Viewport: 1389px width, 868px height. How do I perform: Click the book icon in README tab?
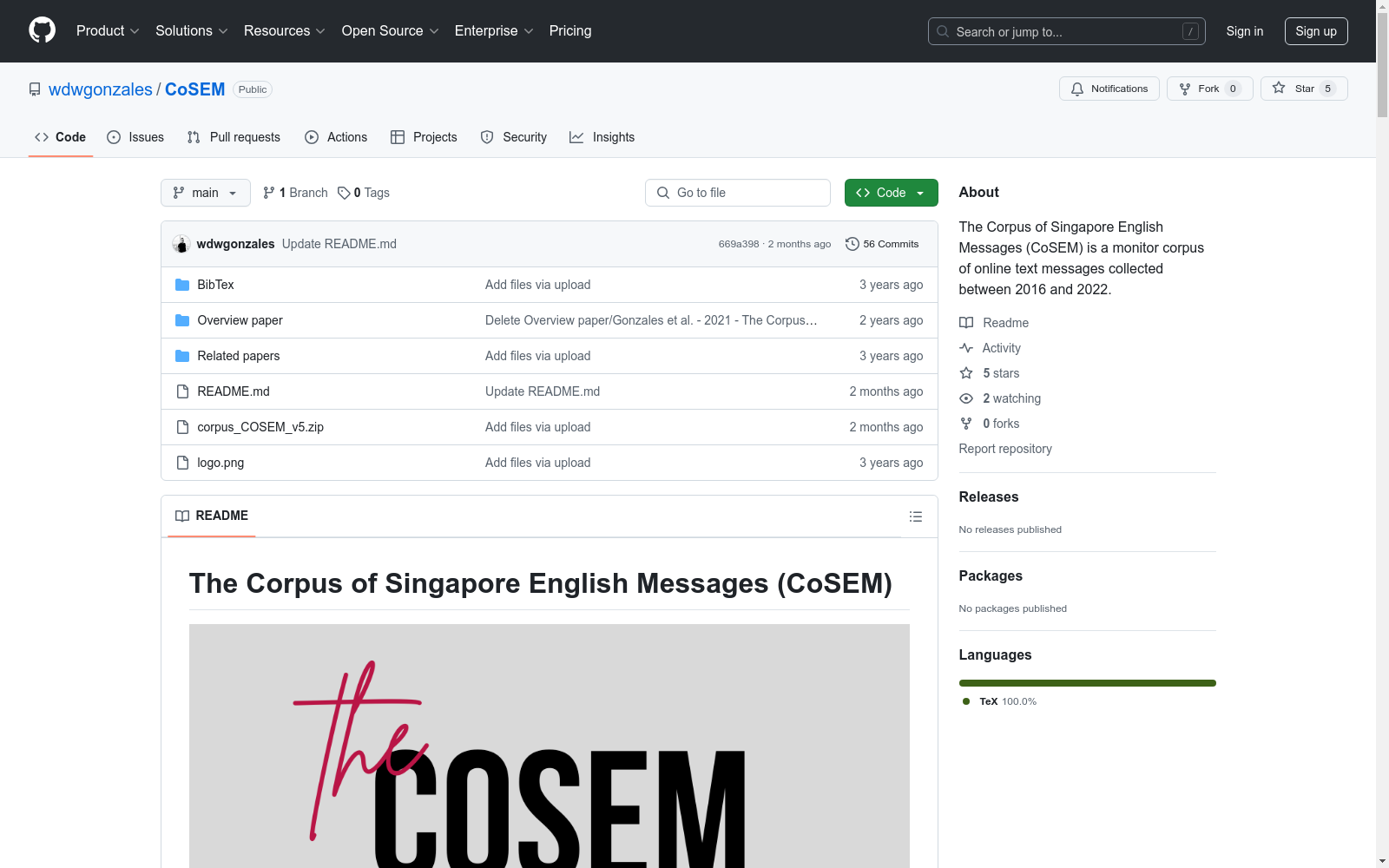182,516
